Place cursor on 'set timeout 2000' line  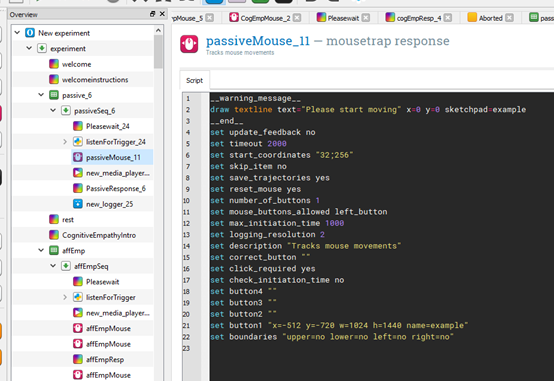(x=248, y=143)
